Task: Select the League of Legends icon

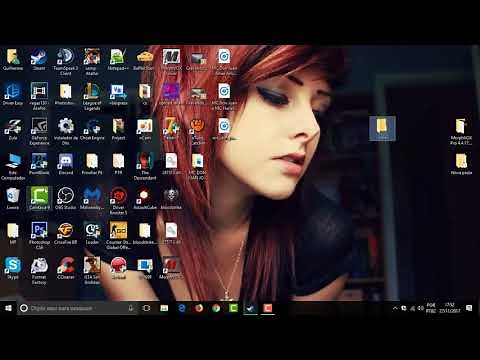Action: (92, 97)
